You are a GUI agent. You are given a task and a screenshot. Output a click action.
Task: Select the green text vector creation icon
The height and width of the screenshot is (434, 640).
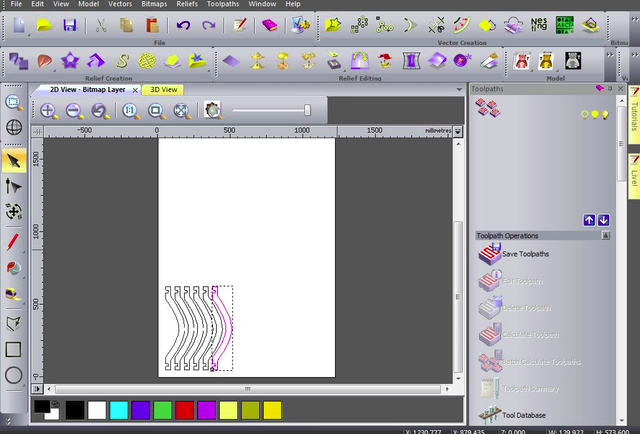click(x=564, y=25)
